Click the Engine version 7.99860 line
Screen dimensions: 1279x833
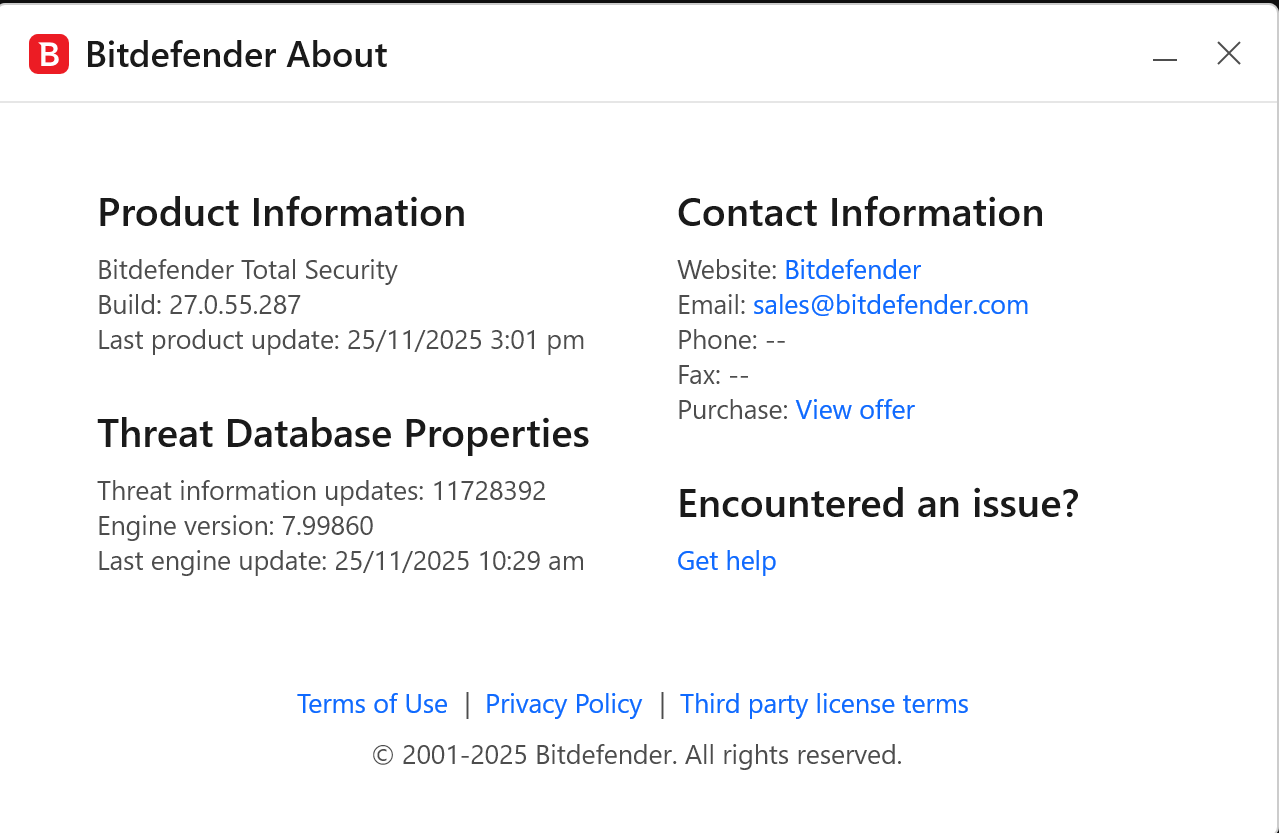(235, 526)
